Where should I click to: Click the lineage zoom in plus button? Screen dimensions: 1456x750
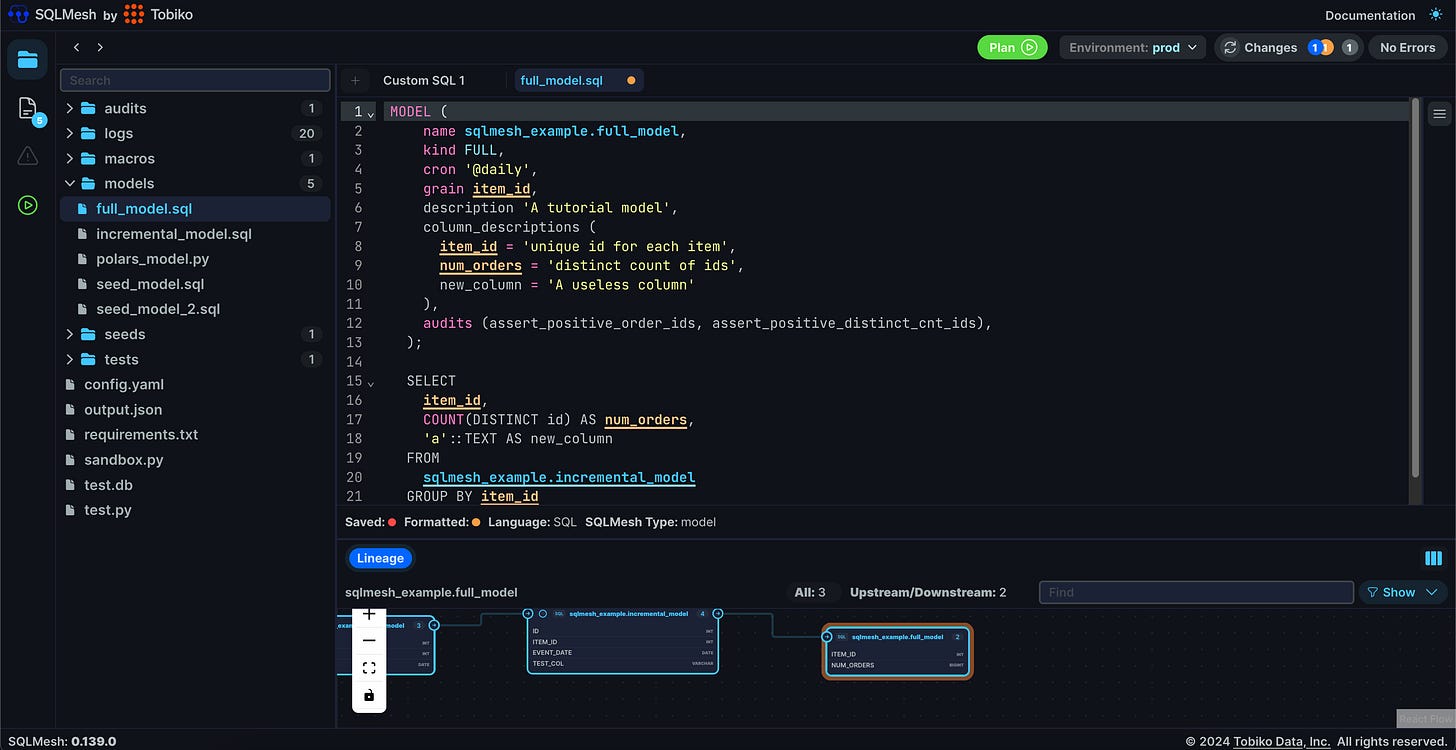tap(369, 614)
